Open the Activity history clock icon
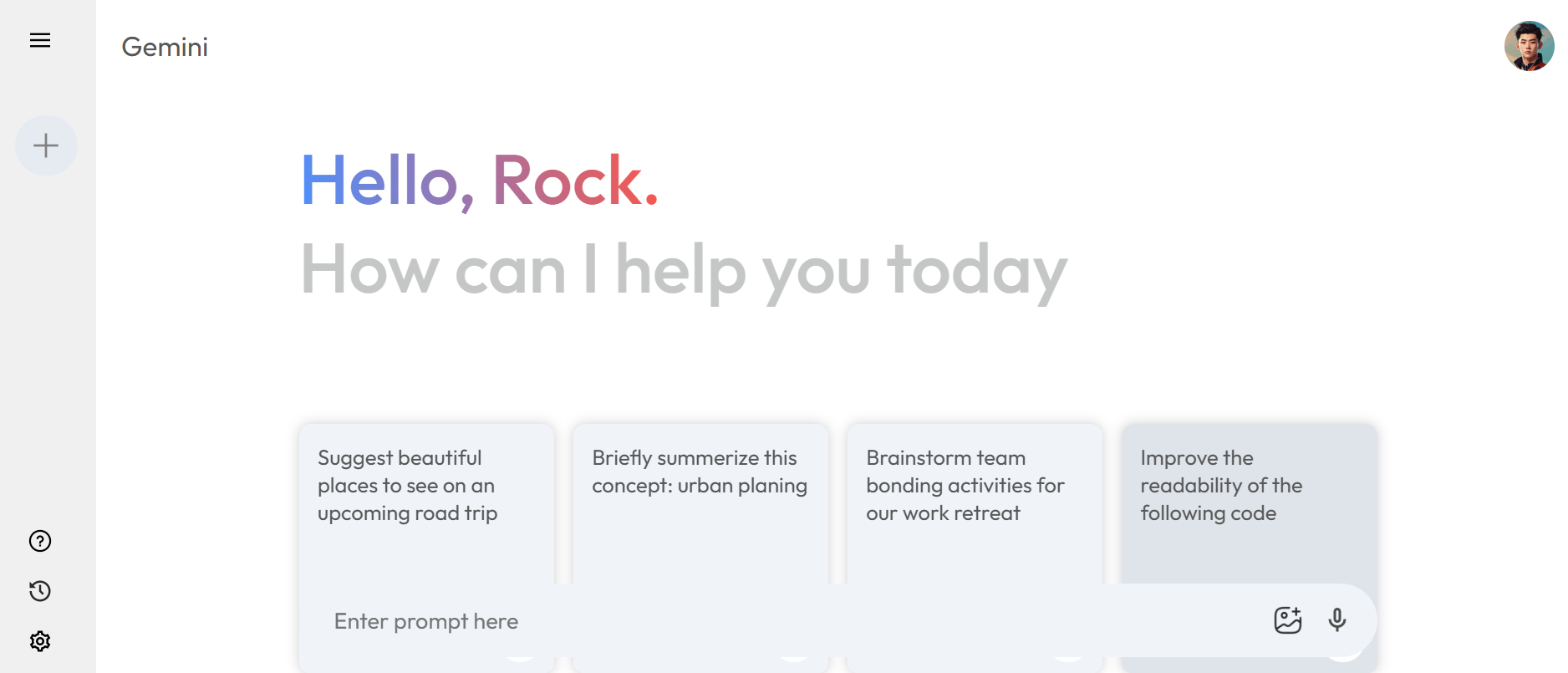 pyautogui.click(x=40, y=591)
